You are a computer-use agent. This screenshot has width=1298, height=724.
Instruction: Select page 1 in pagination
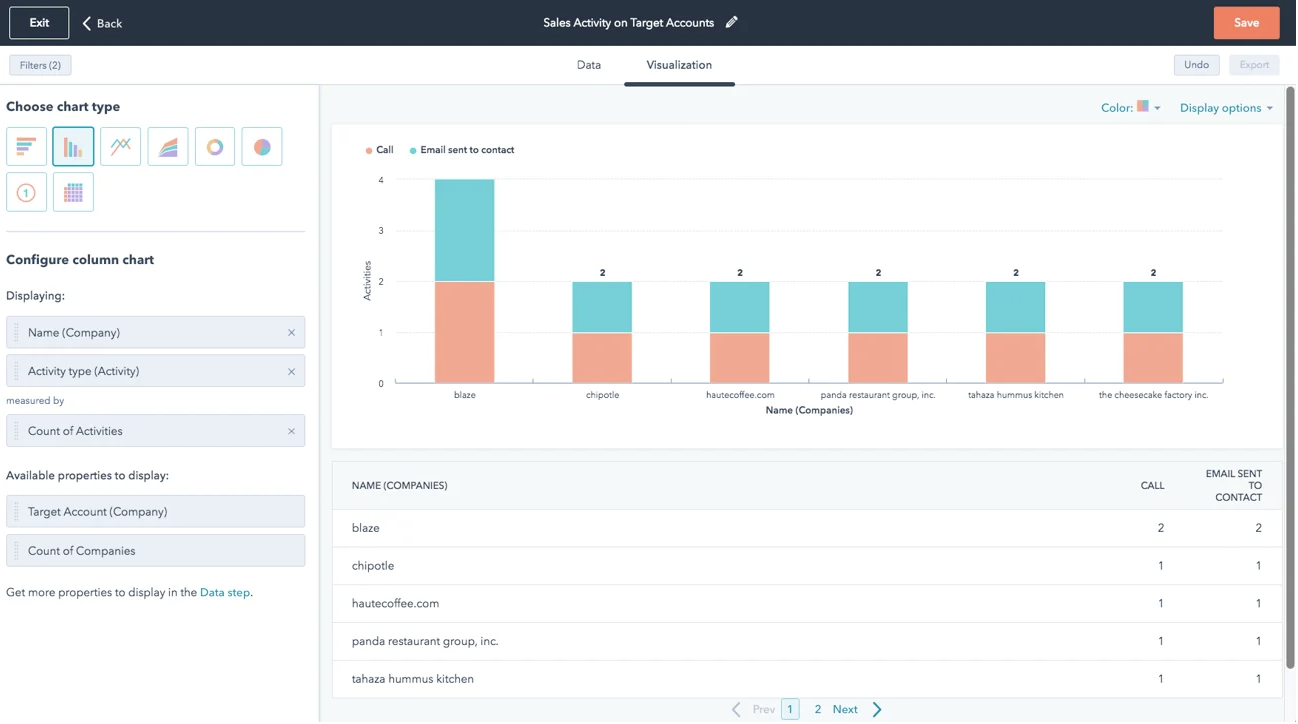pyautogui.click(x=790, y=709)
